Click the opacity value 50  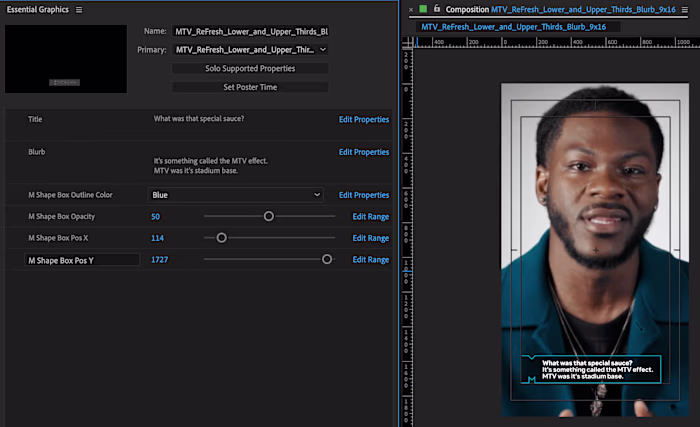click(155, 217)
